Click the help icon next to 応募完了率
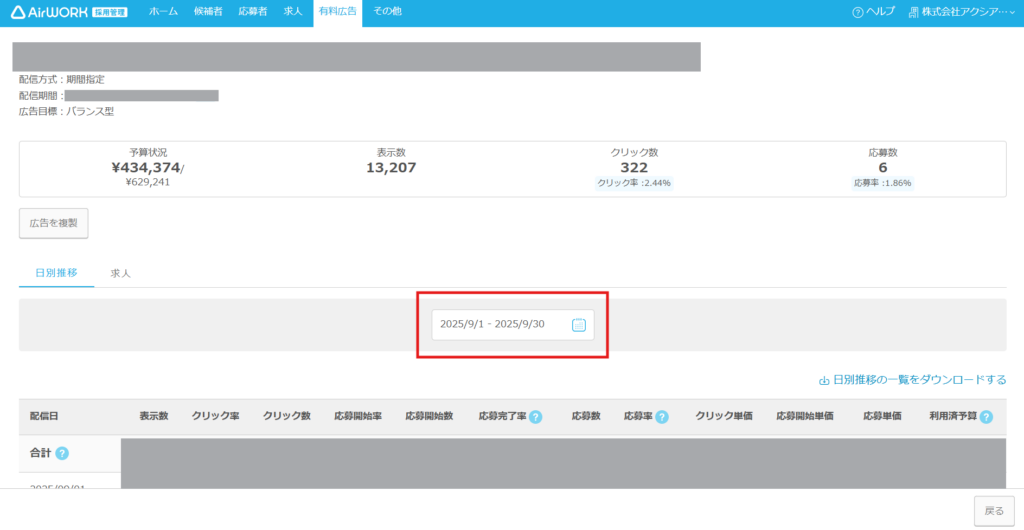The width and height of the screenshot is (1024, 530). click(x=535, y=416)
